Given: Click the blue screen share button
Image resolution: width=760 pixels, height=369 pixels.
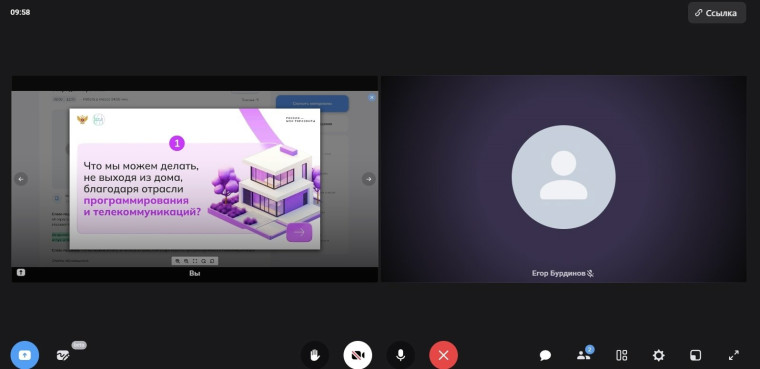Looking at the screenshot, I should (24, 355).
